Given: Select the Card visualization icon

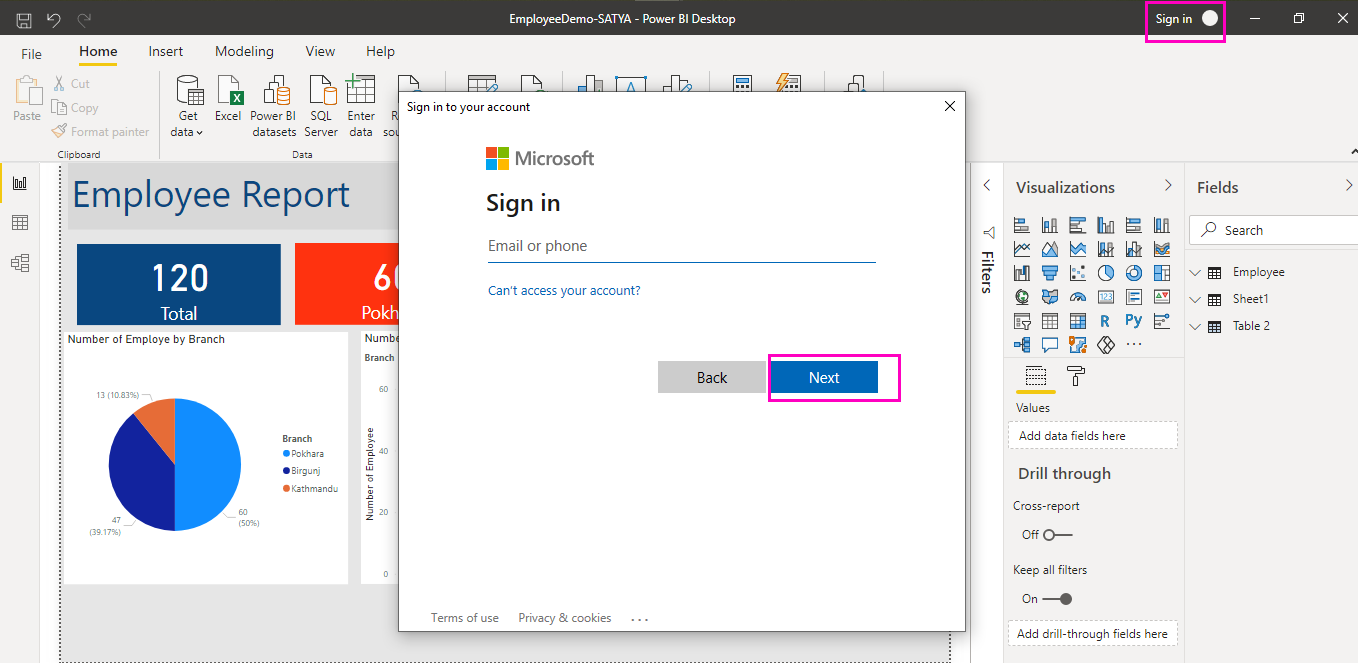Looking at the screenshot, I should pos(1106,296).
